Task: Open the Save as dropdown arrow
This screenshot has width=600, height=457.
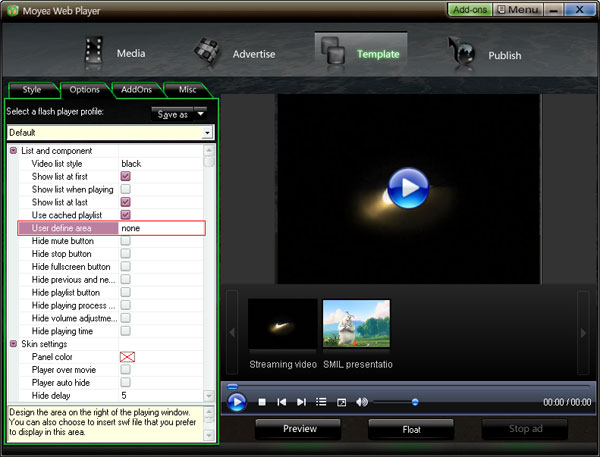Action: pos(201,114)
